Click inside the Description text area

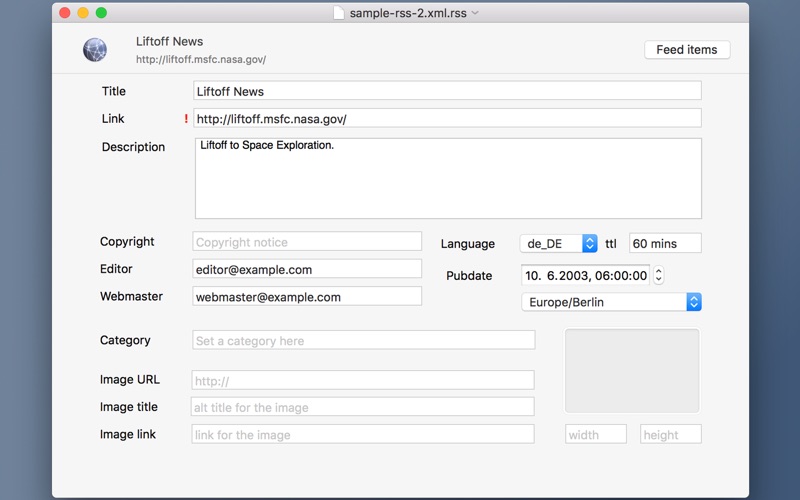(x=448, y=179)
